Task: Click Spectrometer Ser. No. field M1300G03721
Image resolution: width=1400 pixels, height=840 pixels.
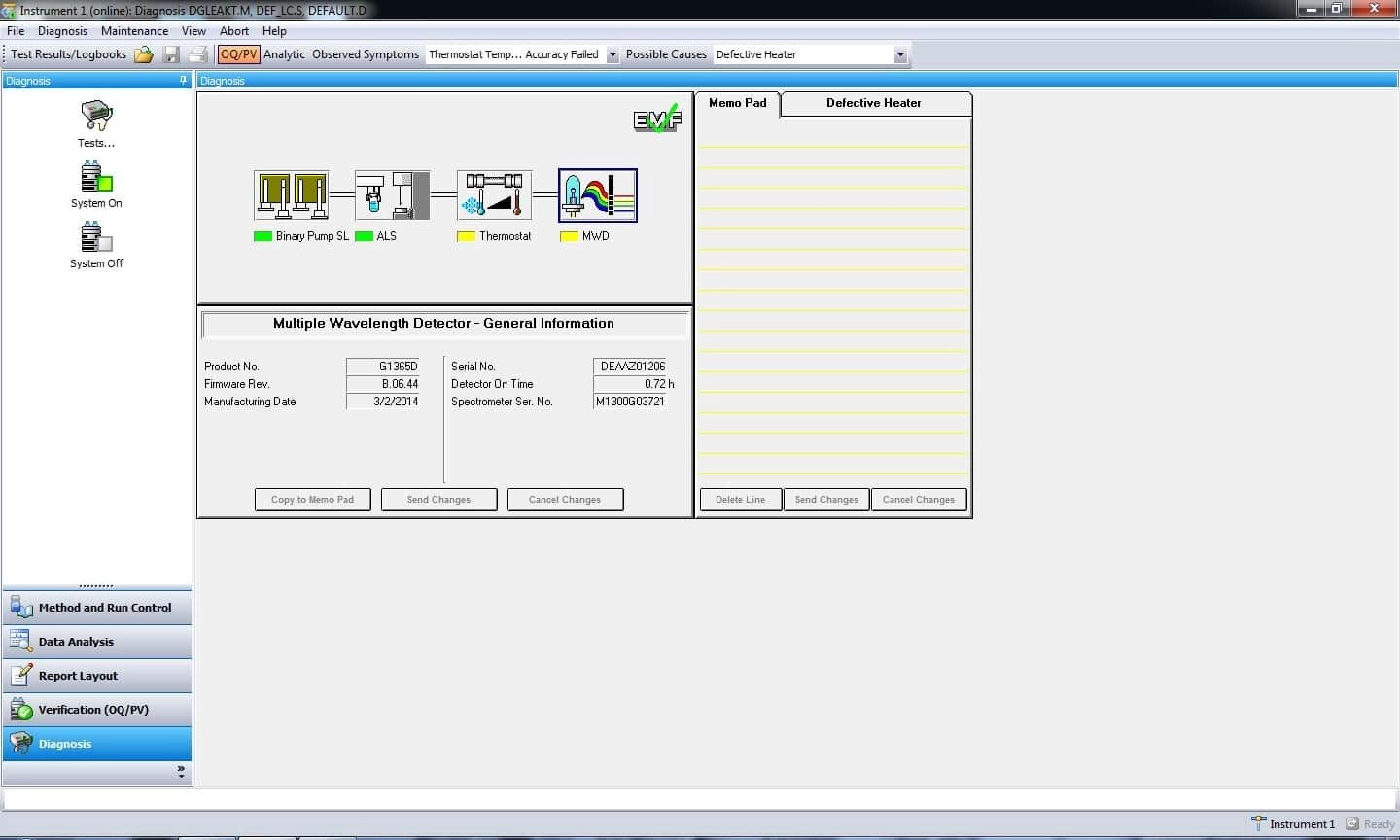Action: [x=631, y=402]
